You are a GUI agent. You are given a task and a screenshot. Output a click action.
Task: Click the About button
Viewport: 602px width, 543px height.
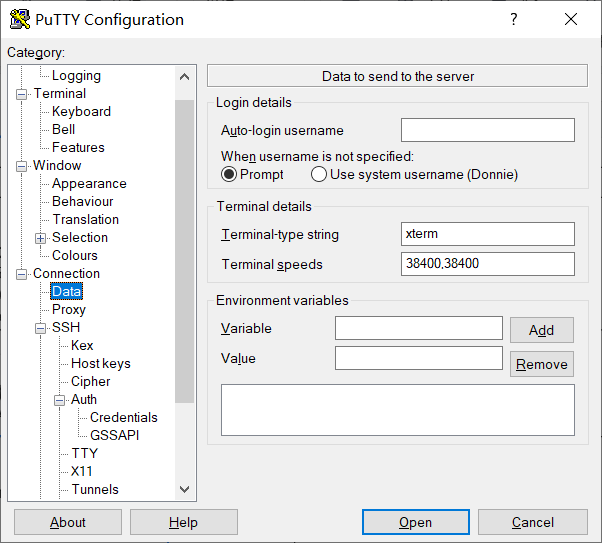pyautogui.click(x=68, y=522)
